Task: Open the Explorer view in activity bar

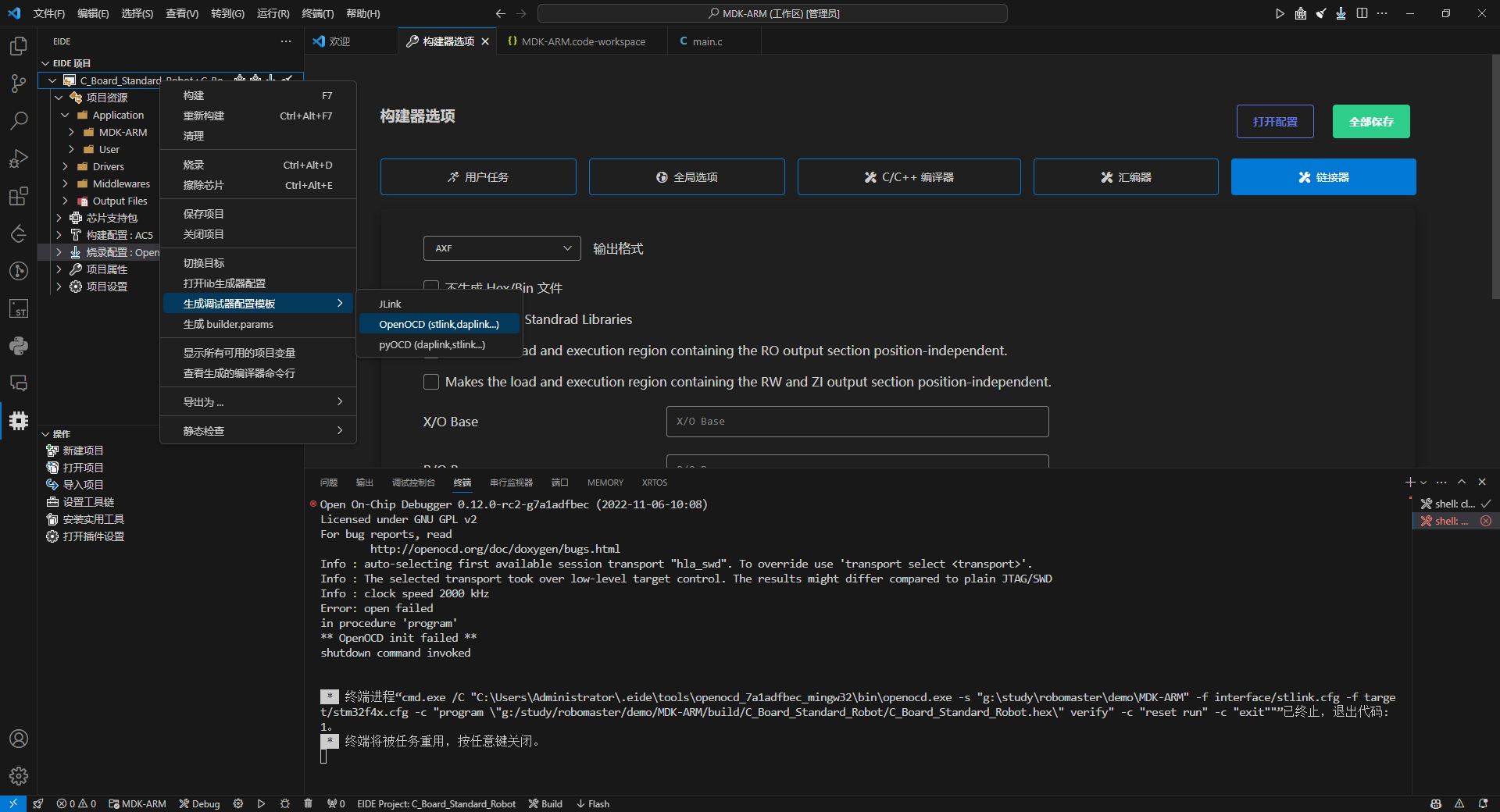Action: point(19,46)
